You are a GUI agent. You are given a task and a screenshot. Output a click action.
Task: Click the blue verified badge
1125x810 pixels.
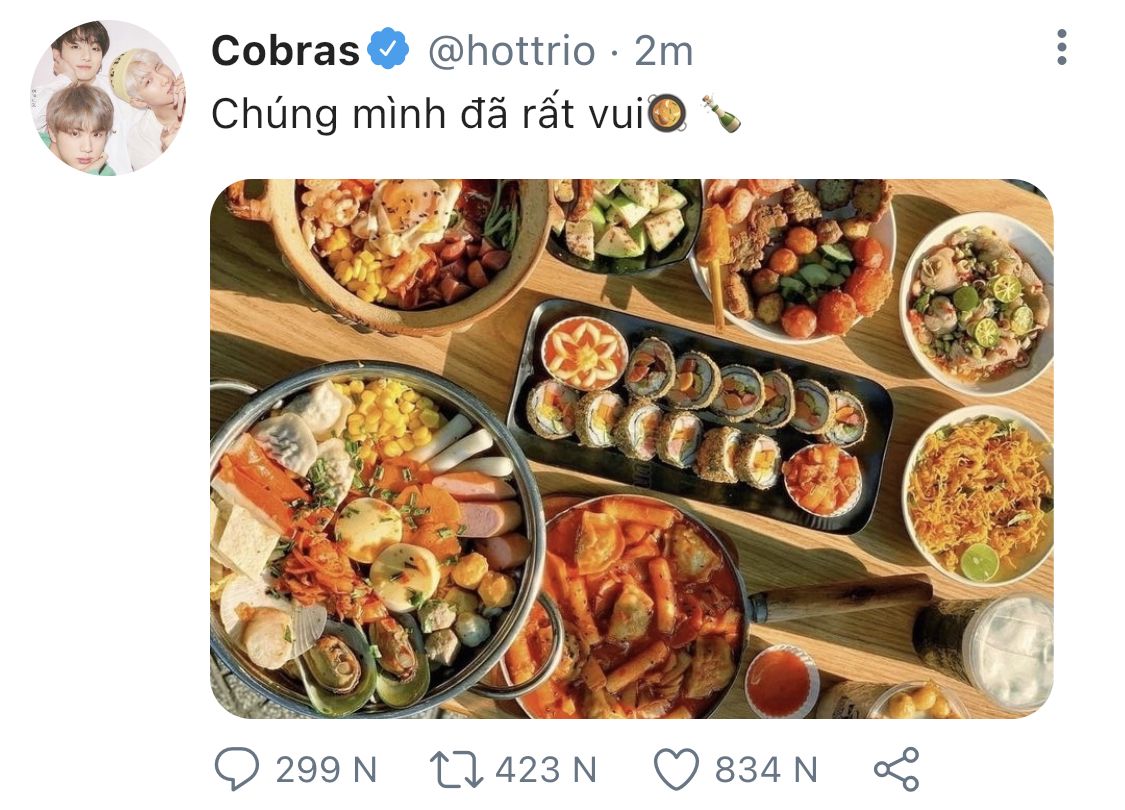click(388, 49)
